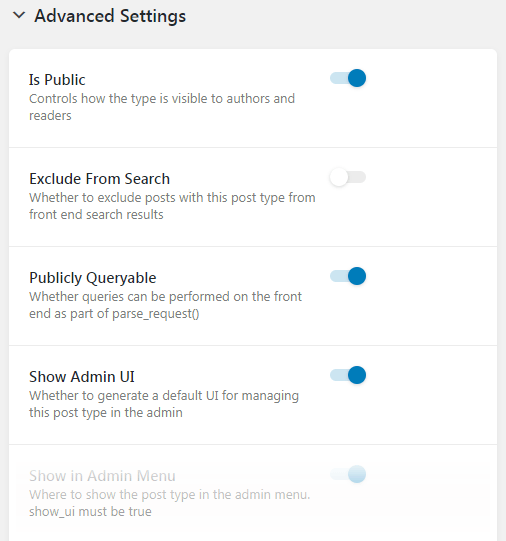Click the 'show_ui must be true' note
This screenshot has width=506, height=541.
pyautogui.click(x=90, y=512)
